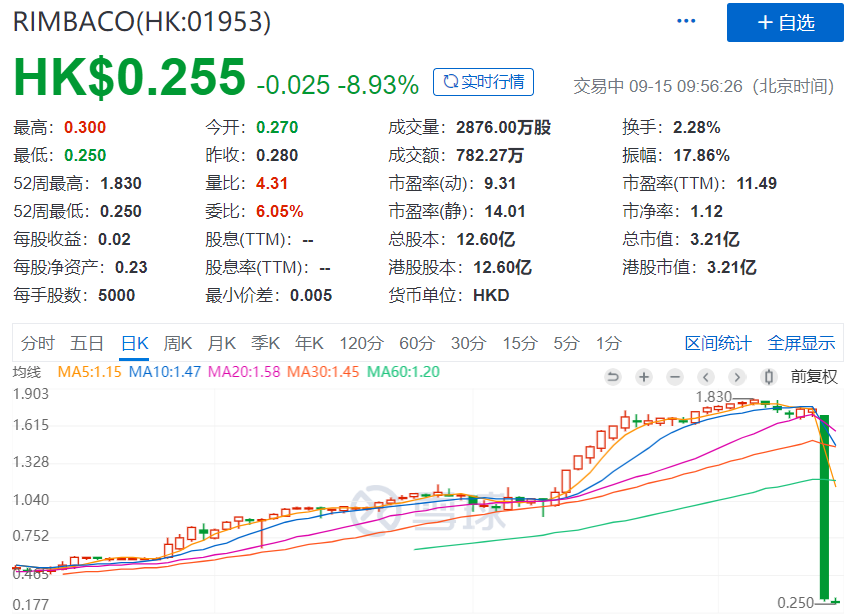
Task: Reset the chart view with the undo arrow
Action: point(612,376)
